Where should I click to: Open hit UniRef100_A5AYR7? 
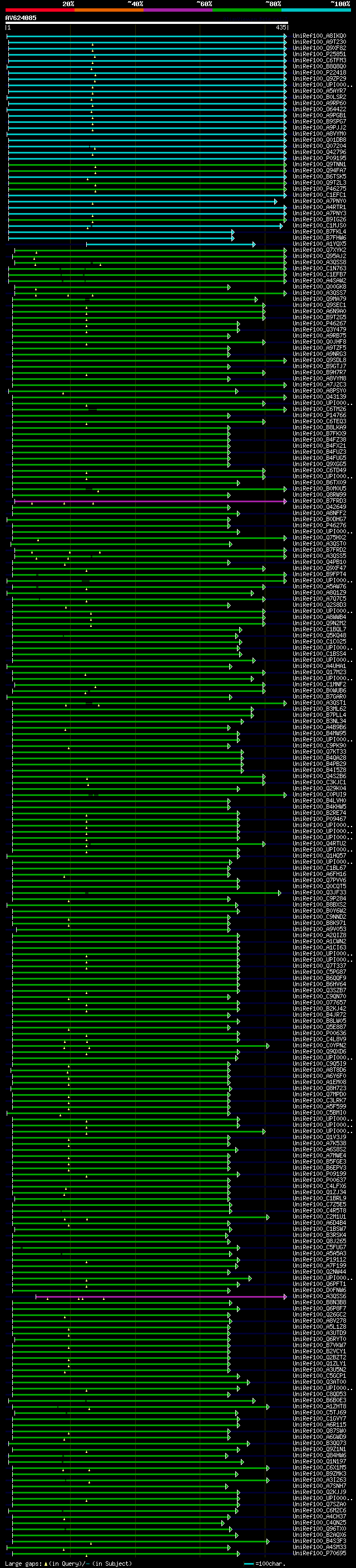pos(319,91)
